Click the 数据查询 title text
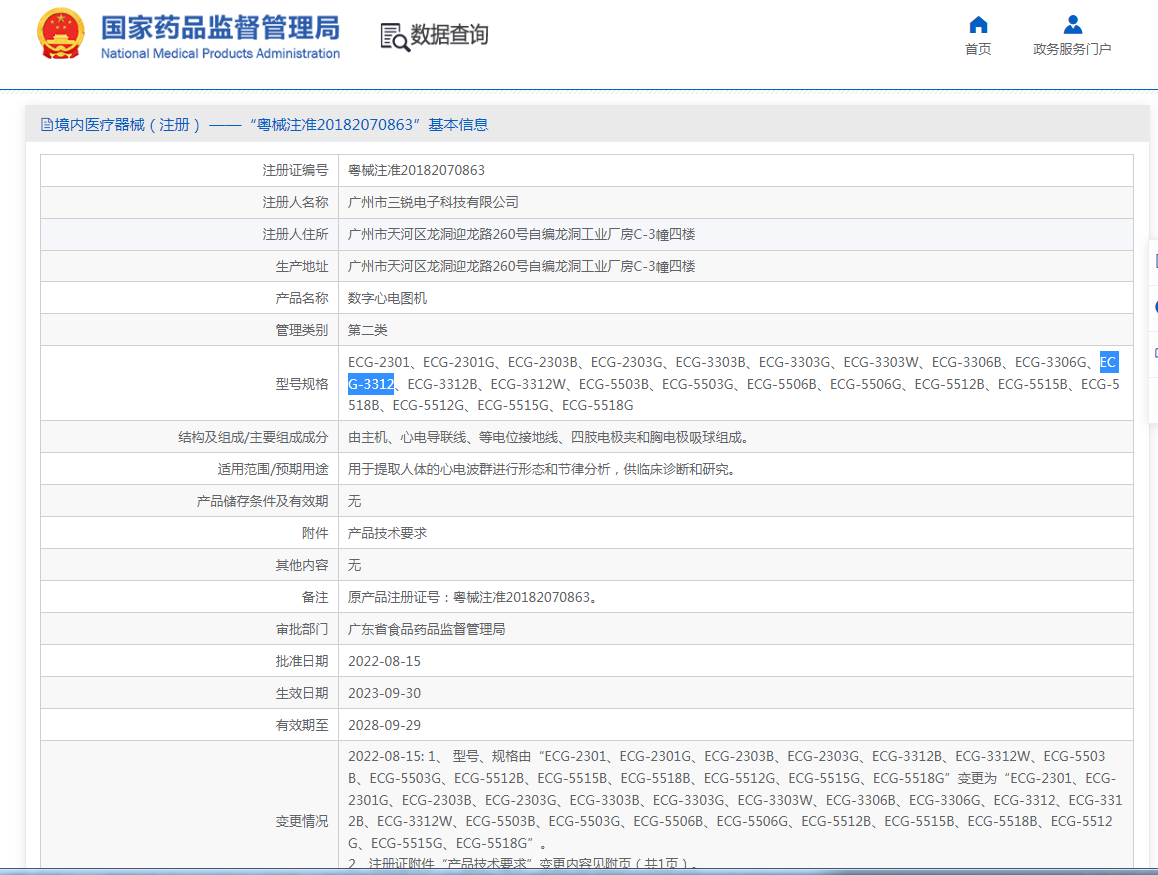The image size is (1158, 875). tap(449, 35)
